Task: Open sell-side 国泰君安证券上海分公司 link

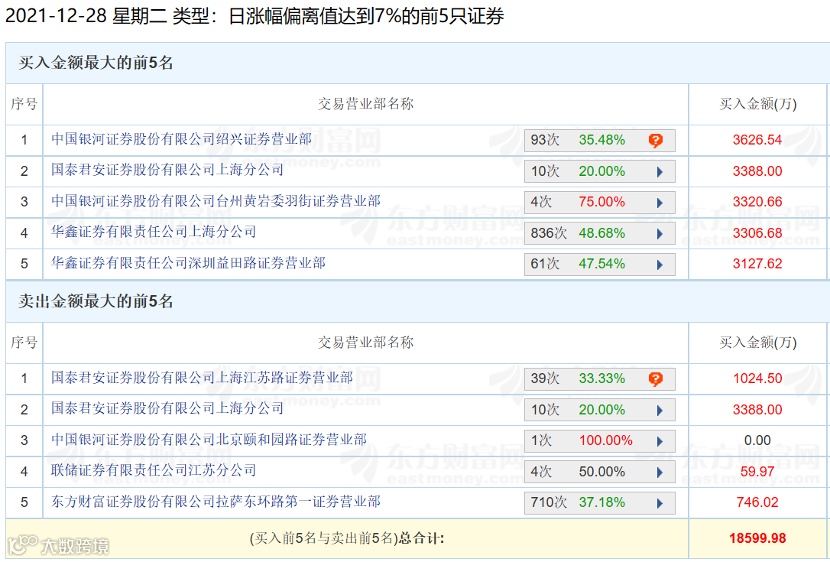Action: [x=167, y=408]
